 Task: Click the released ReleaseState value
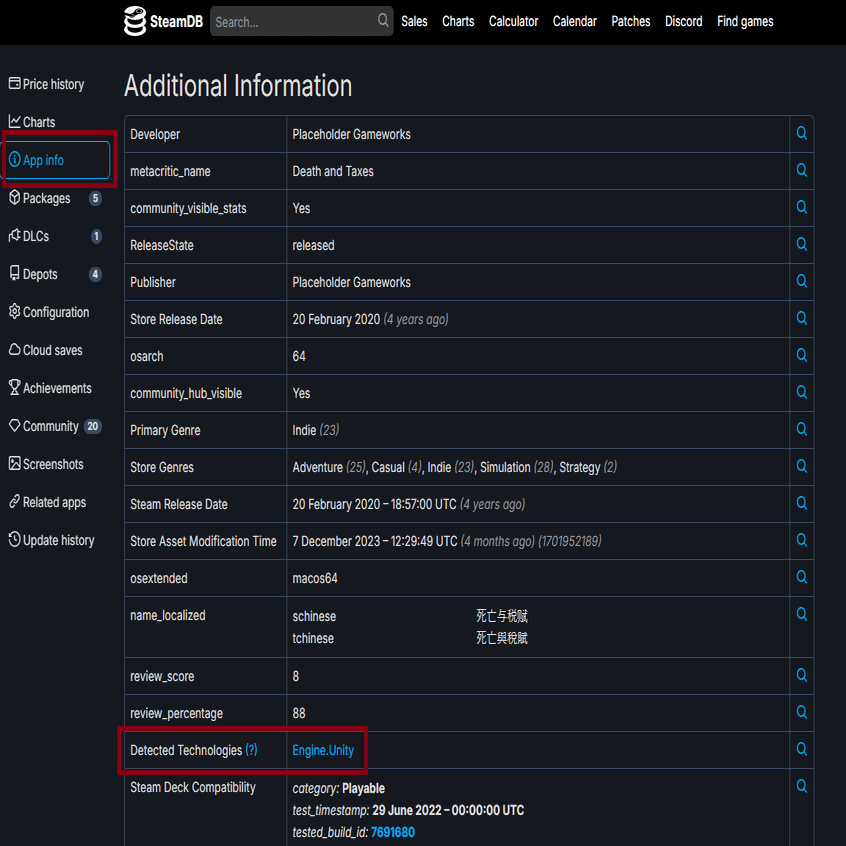pyautogui.click(x=313, y=245)
